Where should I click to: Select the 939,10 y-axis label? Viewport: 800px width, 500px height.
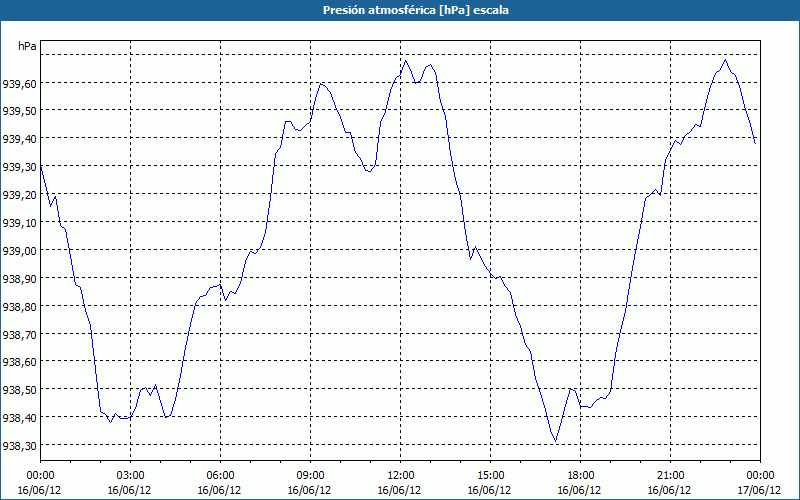(19, 222)
